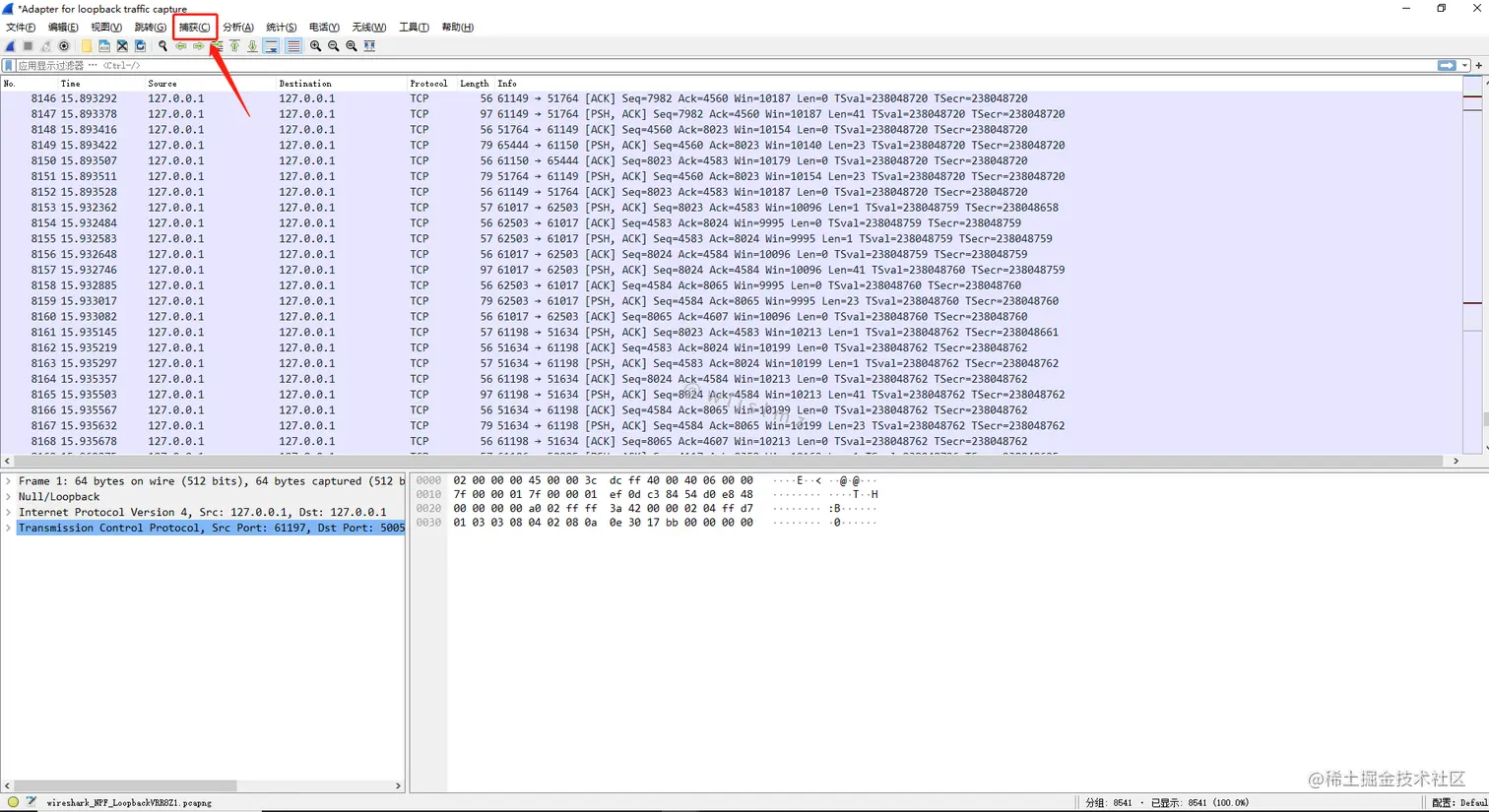Image resolution: width=1489 pixels, height=812 pixels.
Task: Go forward with the green right arrow
Action: [x=199, y=46]
